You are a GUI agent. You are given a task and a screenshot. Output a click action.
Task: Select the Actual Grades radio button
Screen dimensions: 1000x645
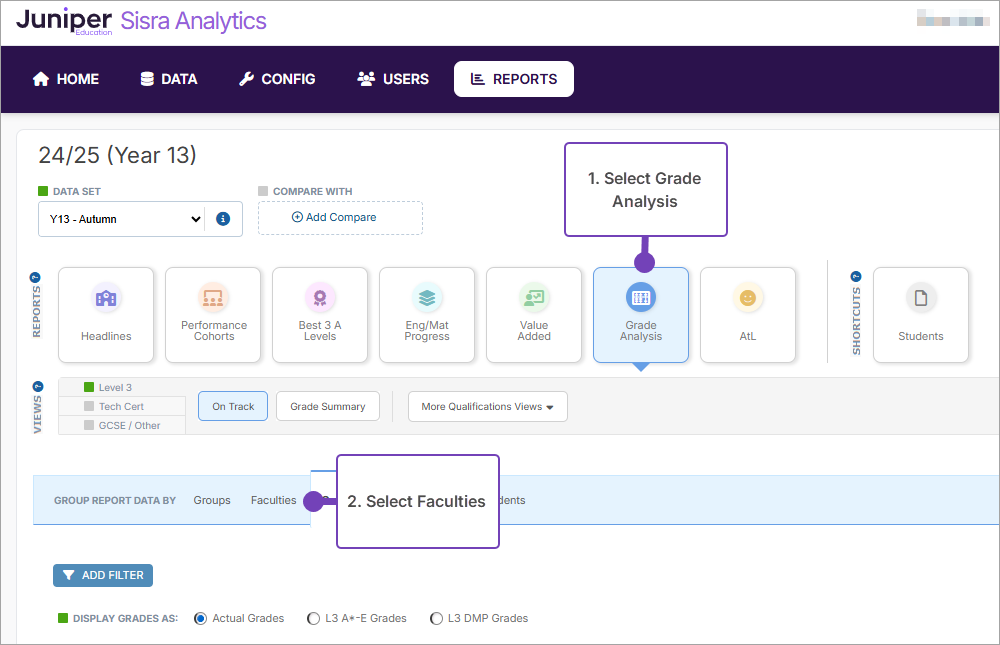(201, 618)
